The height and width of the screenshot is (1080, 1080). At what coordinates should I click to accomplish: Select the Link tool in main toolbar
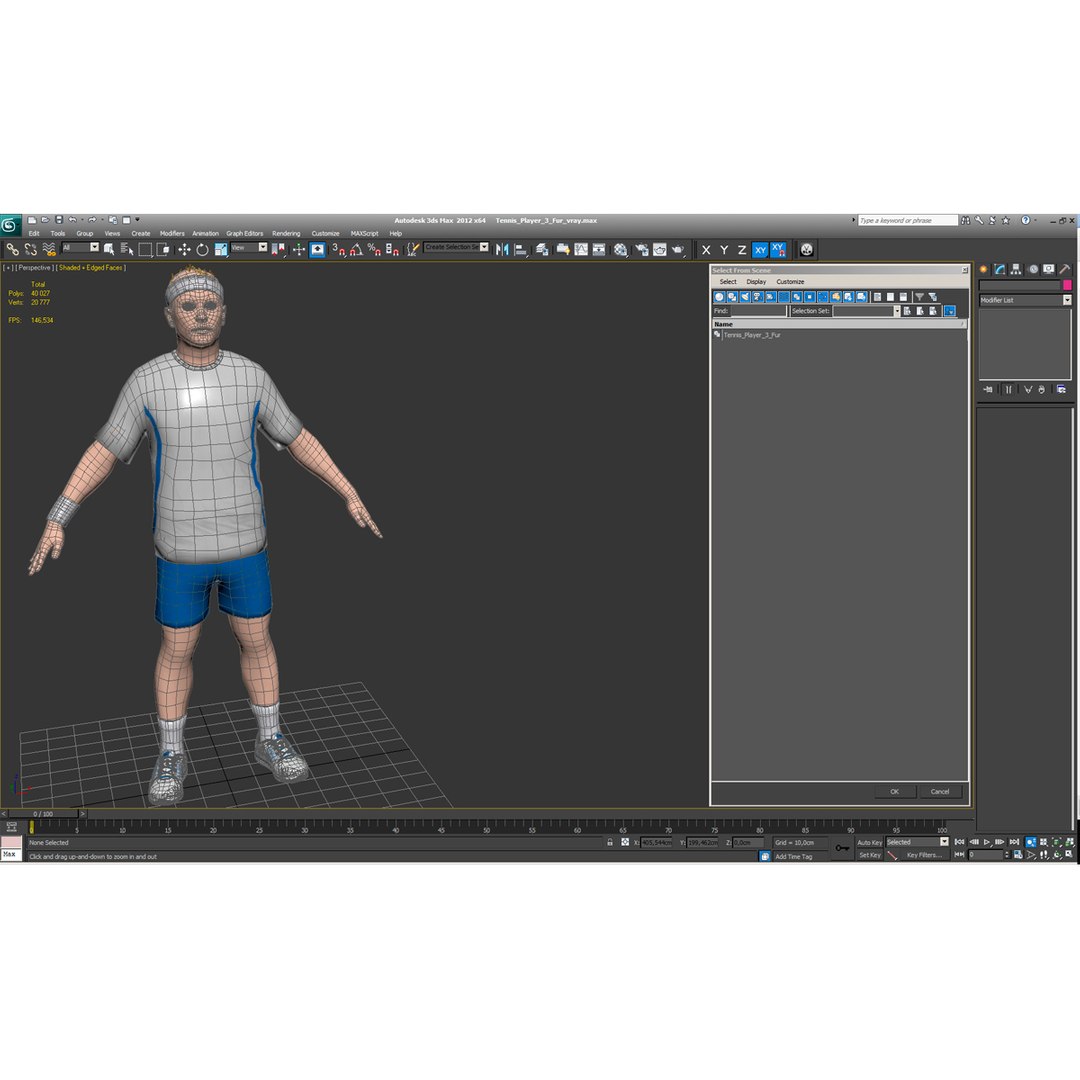(12, 249)
